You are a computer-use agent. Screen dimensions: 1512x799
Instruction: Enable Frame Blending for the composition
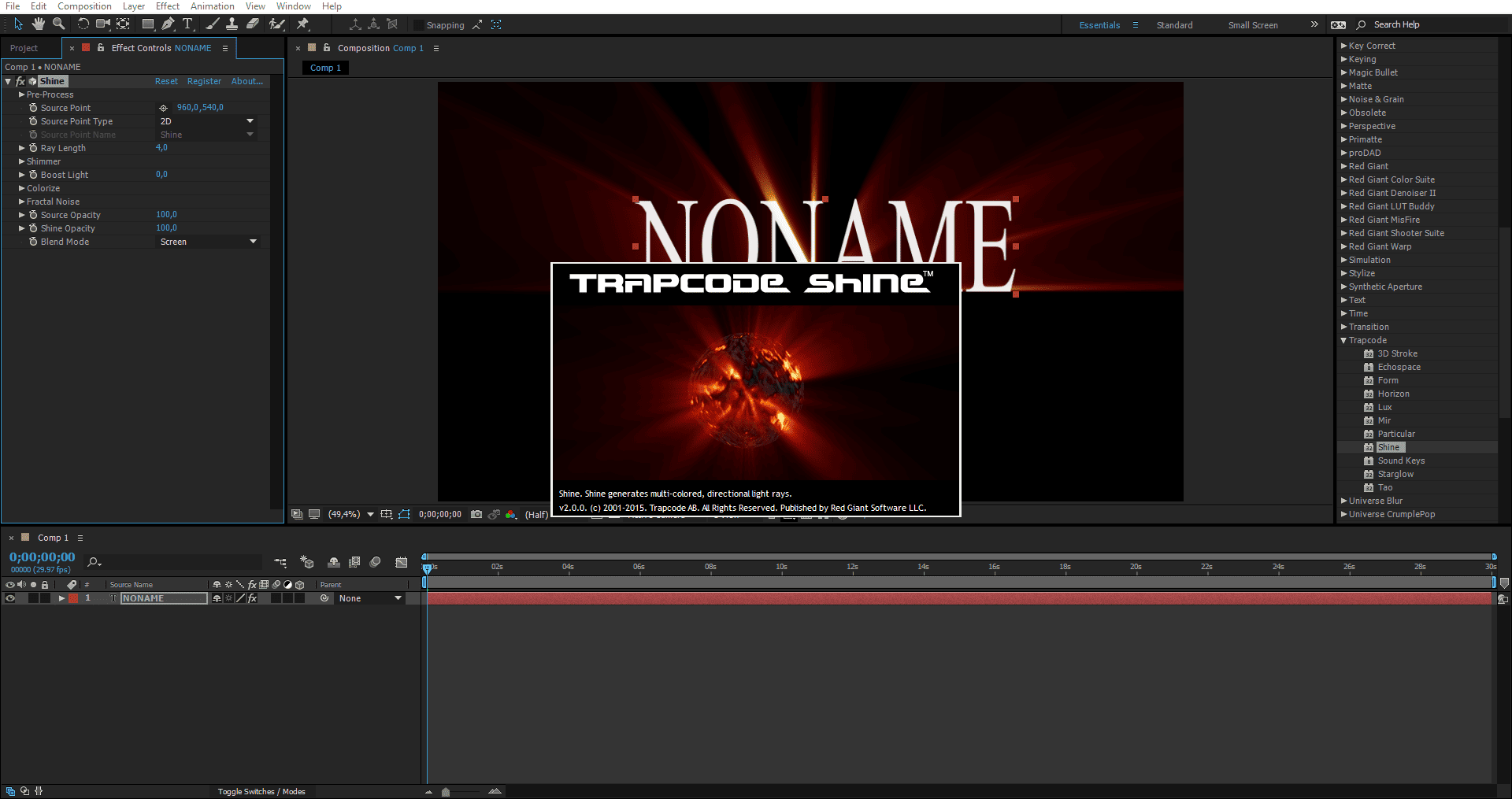[354, 562]
